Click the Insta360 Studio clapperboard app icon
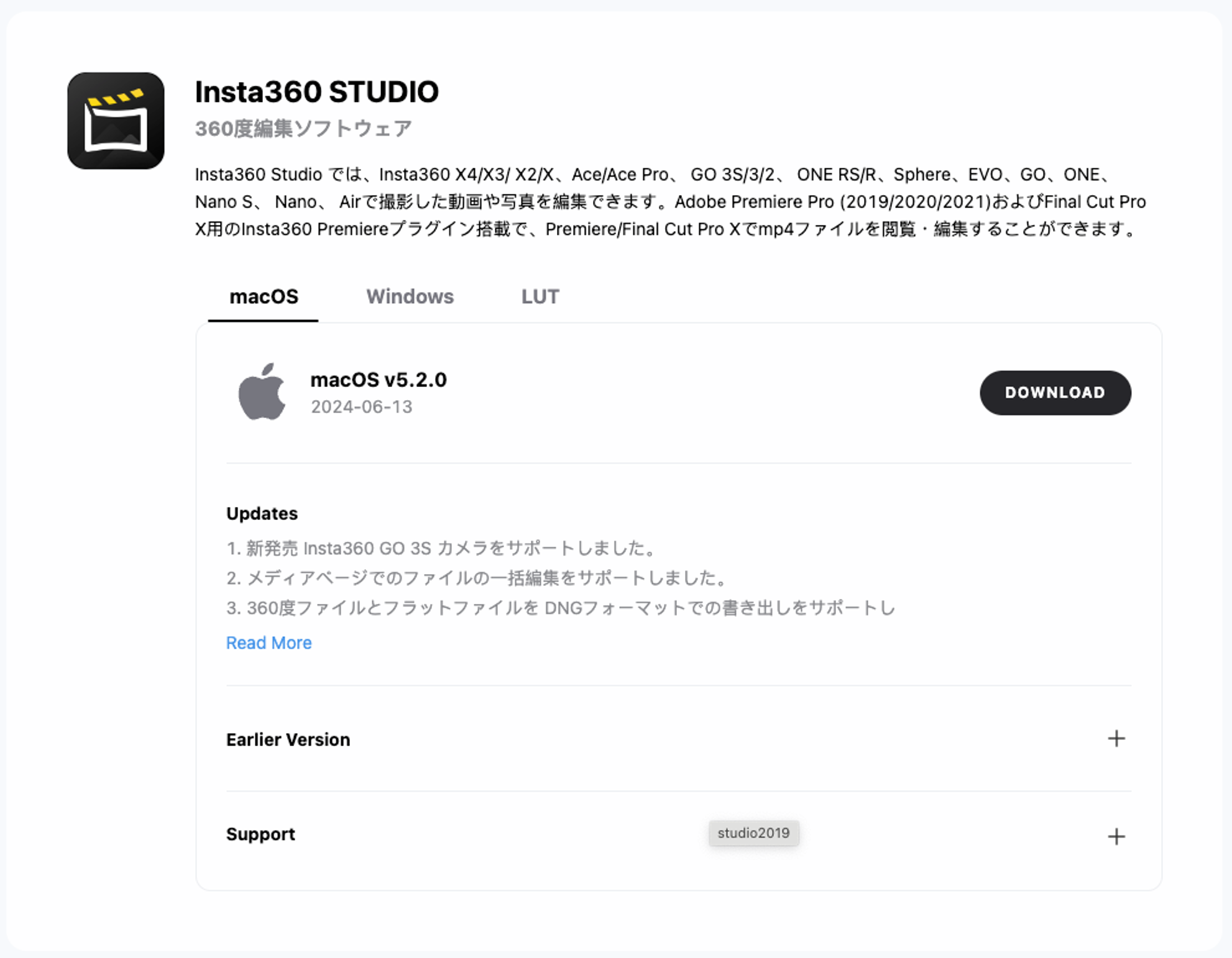The height and width of the screenshot is (958, 1232). [x=116, y=121]
